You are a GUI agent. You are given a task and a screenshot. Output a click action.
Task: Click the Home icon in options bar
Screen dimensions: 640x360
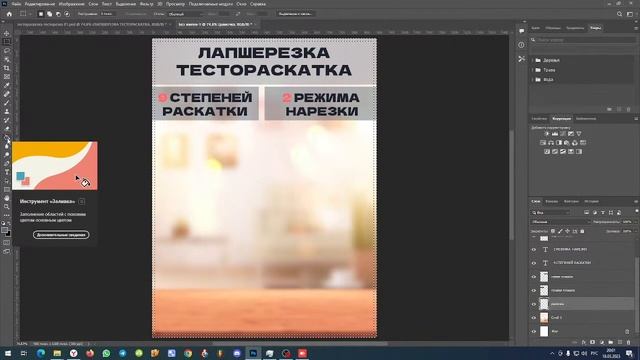pyautogui.click(x=9, y=14)
